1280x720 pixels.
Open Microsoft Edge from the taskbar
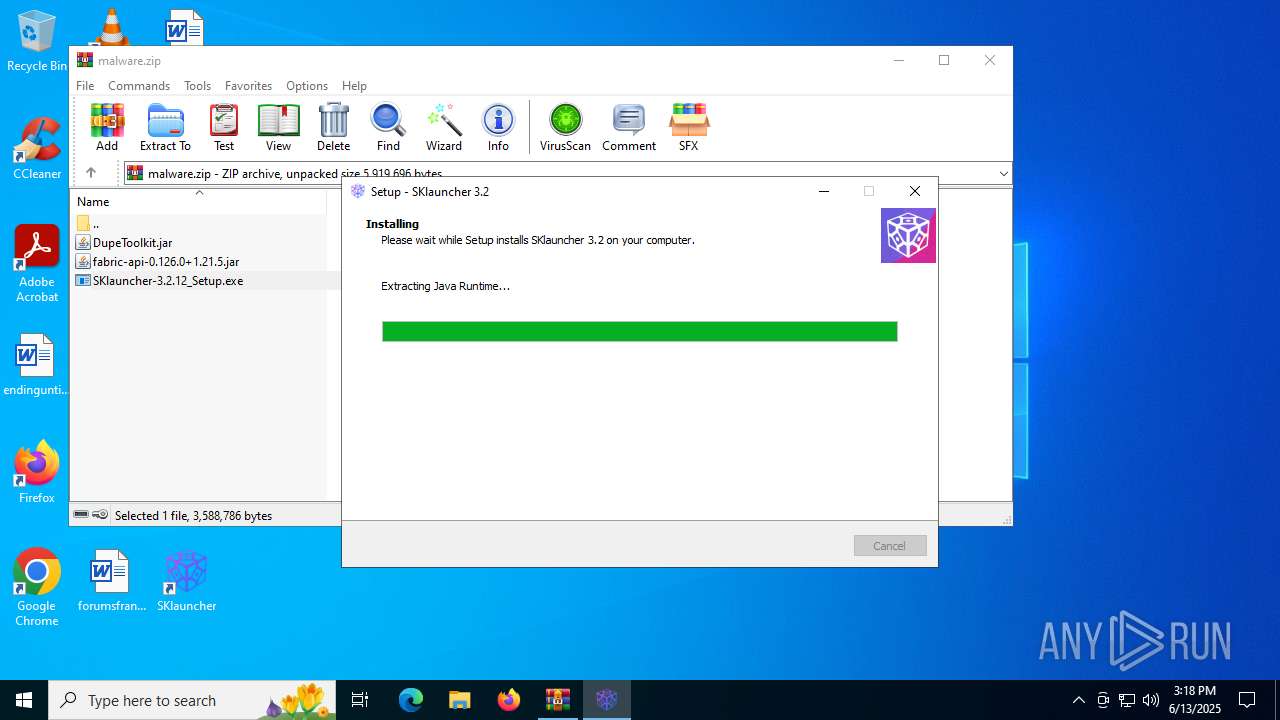[x=411, y=700]
